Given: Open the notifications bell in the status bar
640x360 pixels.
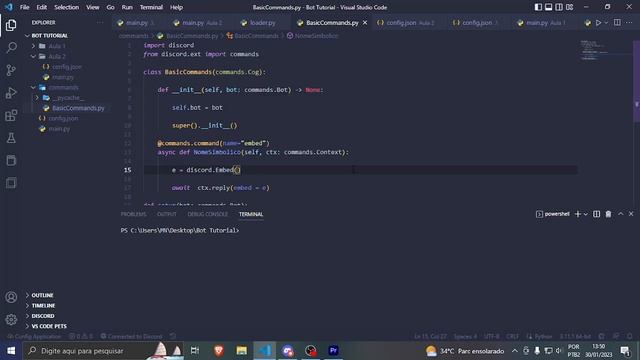Looking at the screenshot, I should 630,336.
